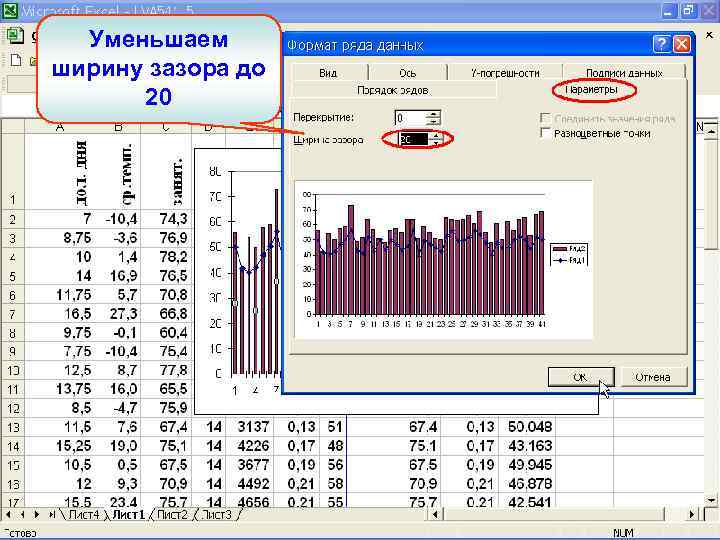Select the cell containing 74,3
This screenshot has height=540, width=720.
(166, 219)
